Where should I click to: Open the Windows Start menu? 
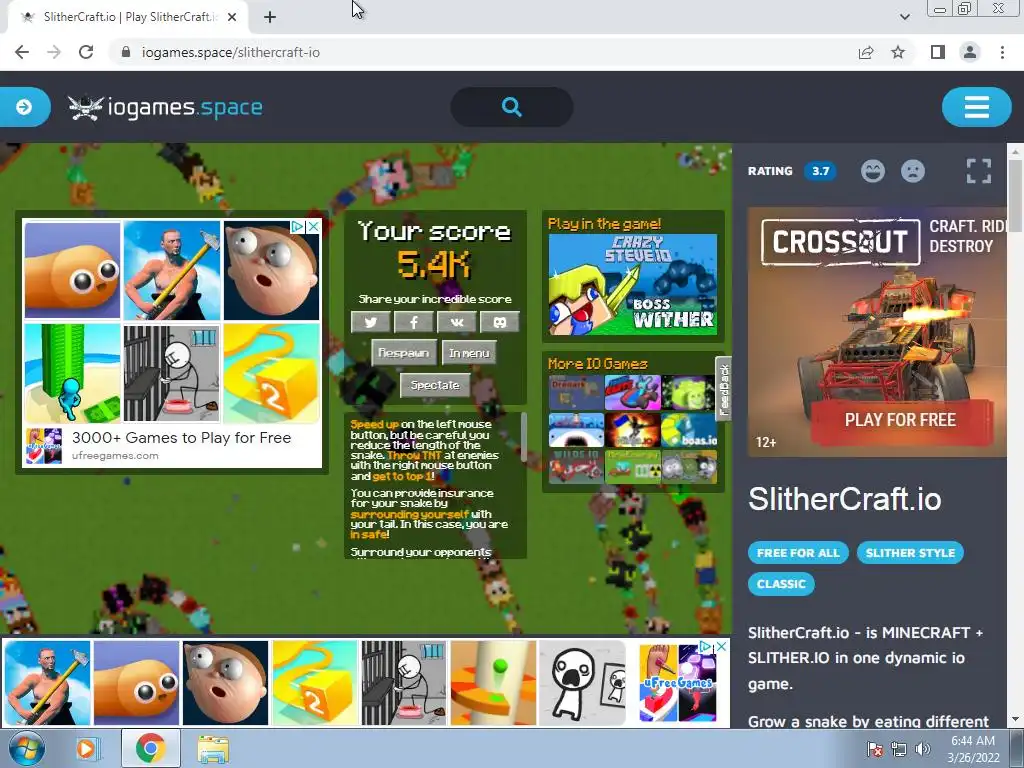[x=26, y=749]
